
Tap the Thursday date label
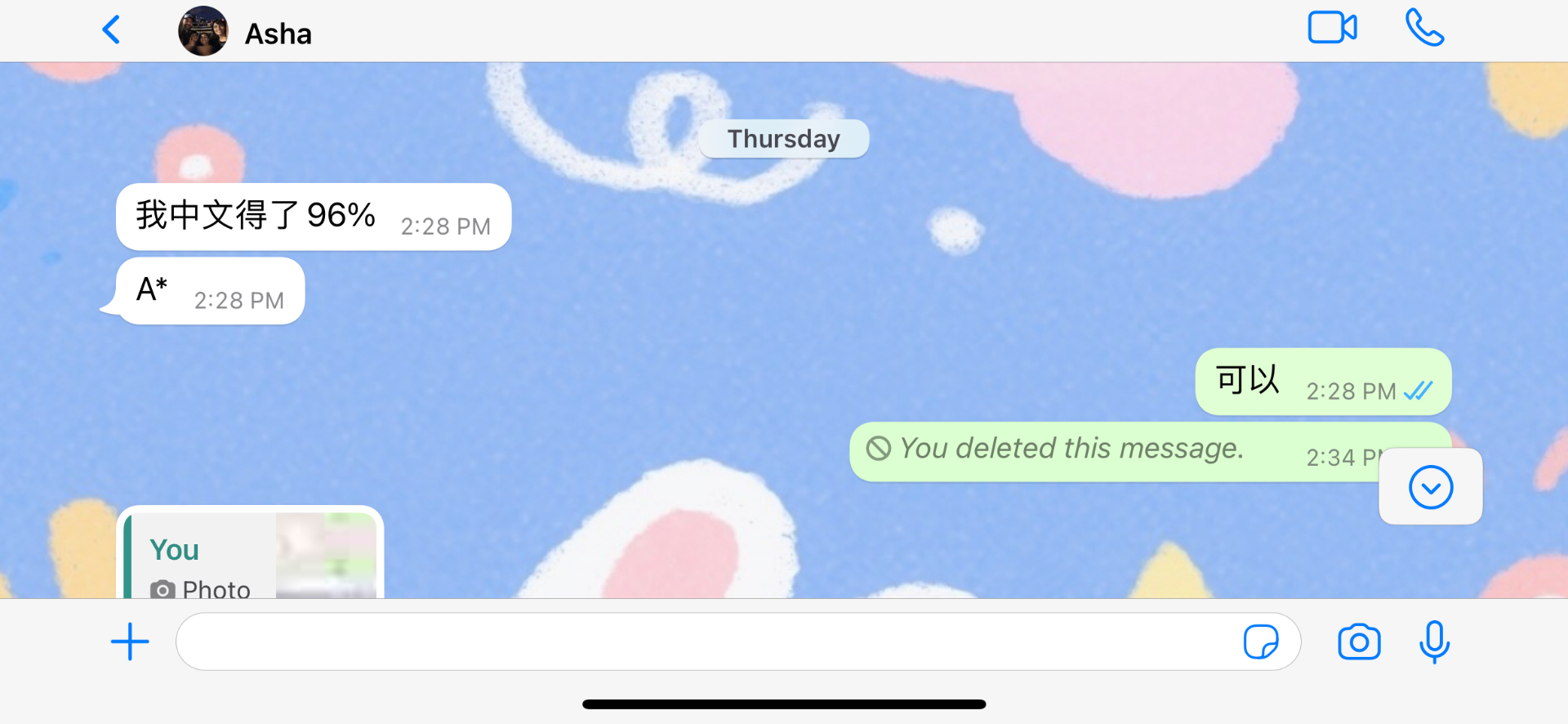[x=784, y=139]
